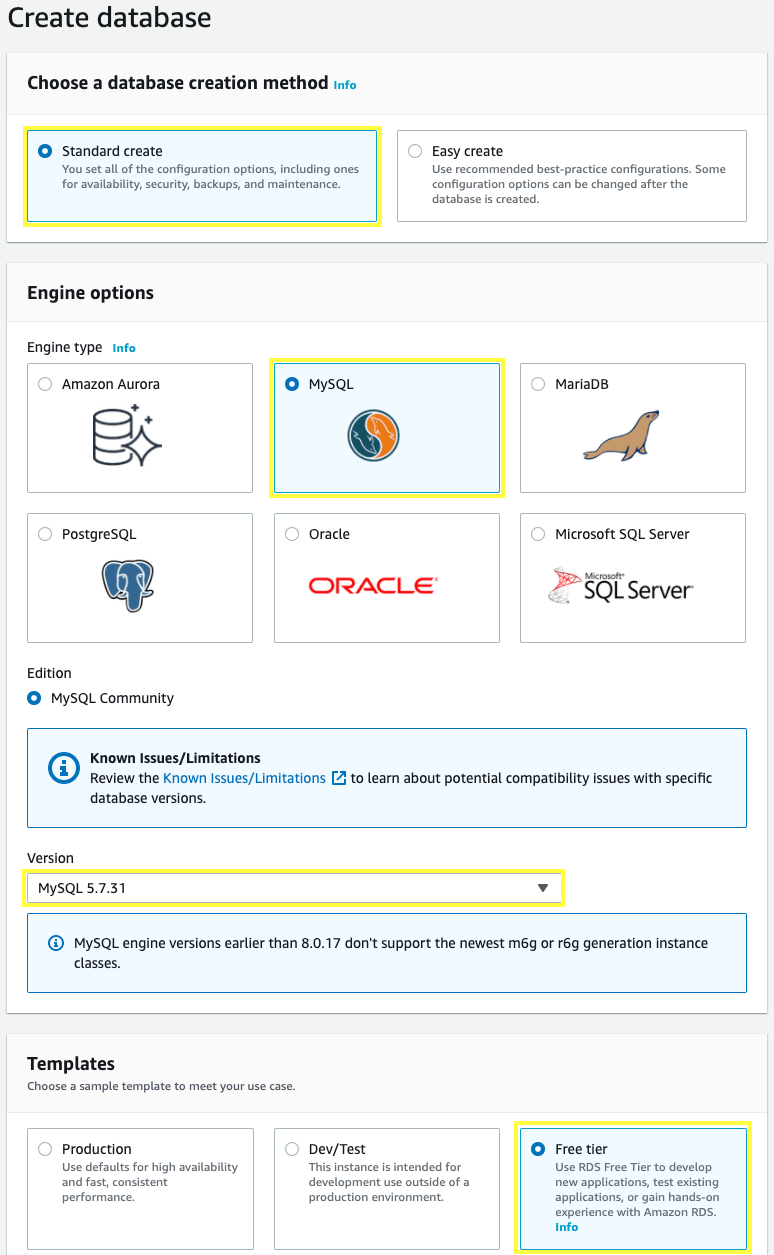This screenshot has height=1255, width=774.
Task: Click the Known Issues info circle icon
Action: click(64, 768)
